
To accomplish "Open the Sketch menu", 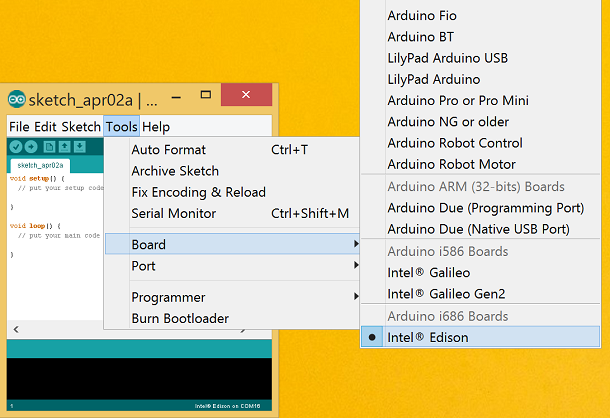I will coord(81,127).
